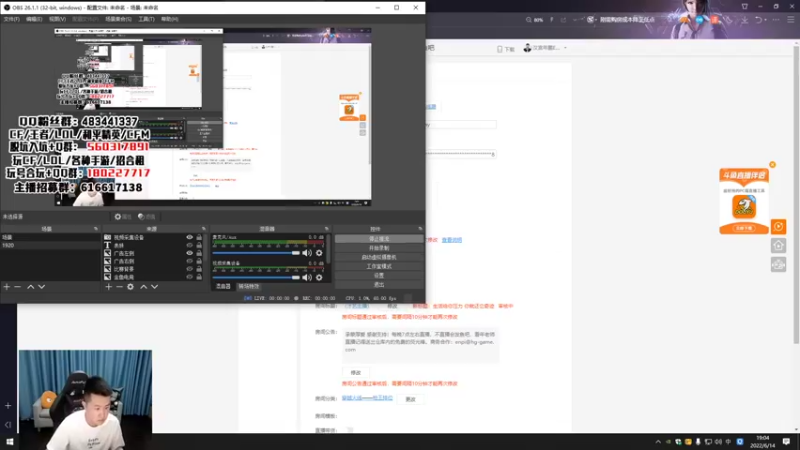Click the 麦克风/Aux volume slider
The width and height of the screenshot is (800, 450).
click(x=256, y=253)
